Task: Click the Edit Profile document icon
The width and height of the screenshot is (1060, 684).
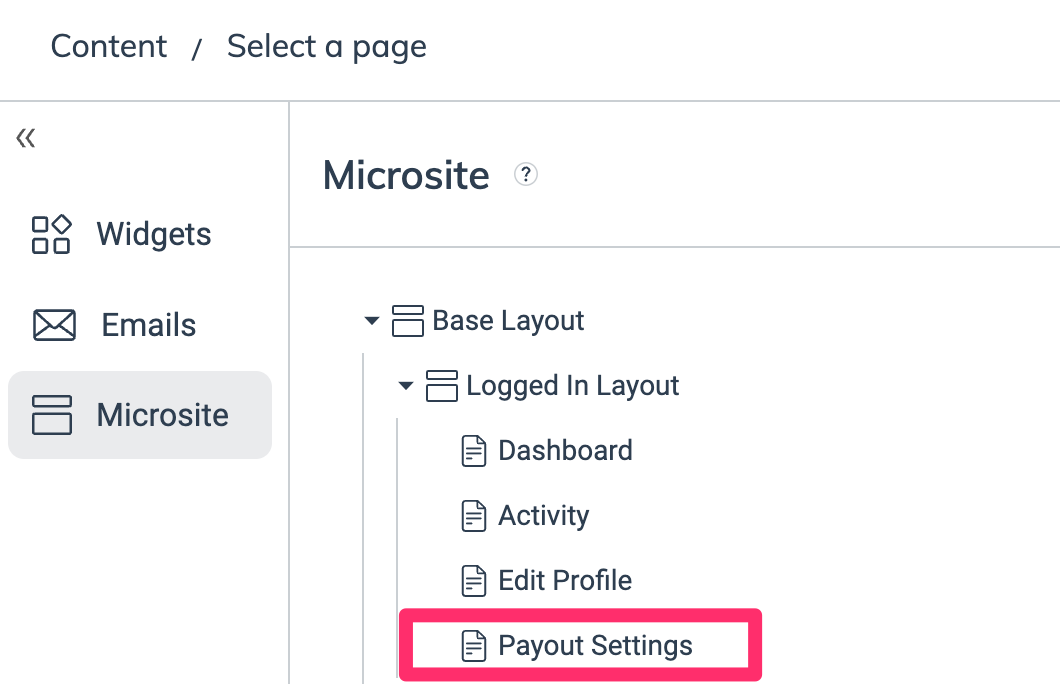Action: click(x=473, y=581)
